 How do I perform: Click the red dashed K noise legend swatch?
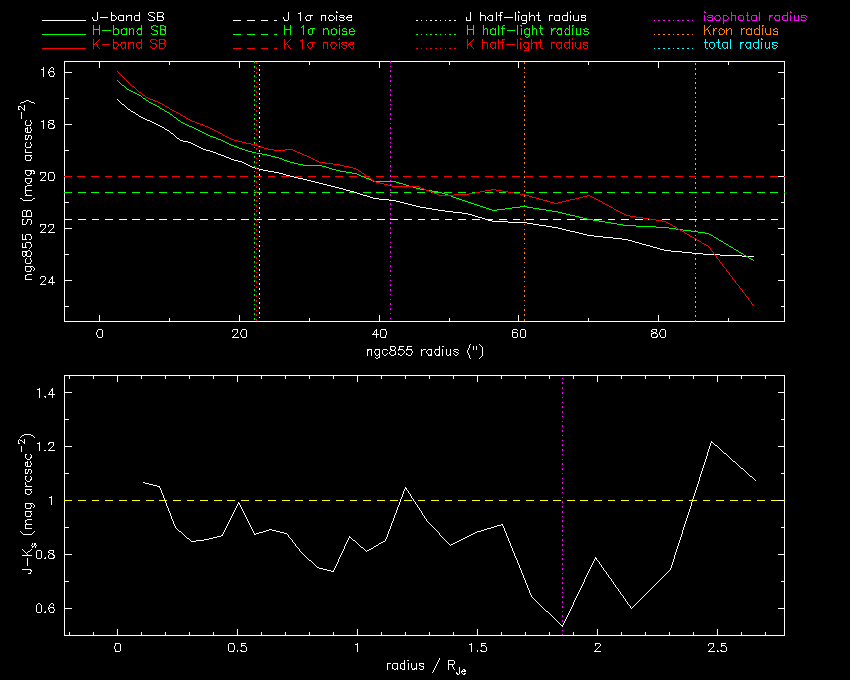[254, 46]
